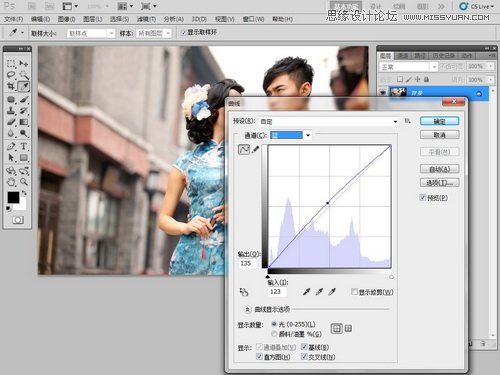This screenshot has height=375, width=500.
Task: Open the 文件(F) menu
Action: pyautogui.click(x=14, y=19)
